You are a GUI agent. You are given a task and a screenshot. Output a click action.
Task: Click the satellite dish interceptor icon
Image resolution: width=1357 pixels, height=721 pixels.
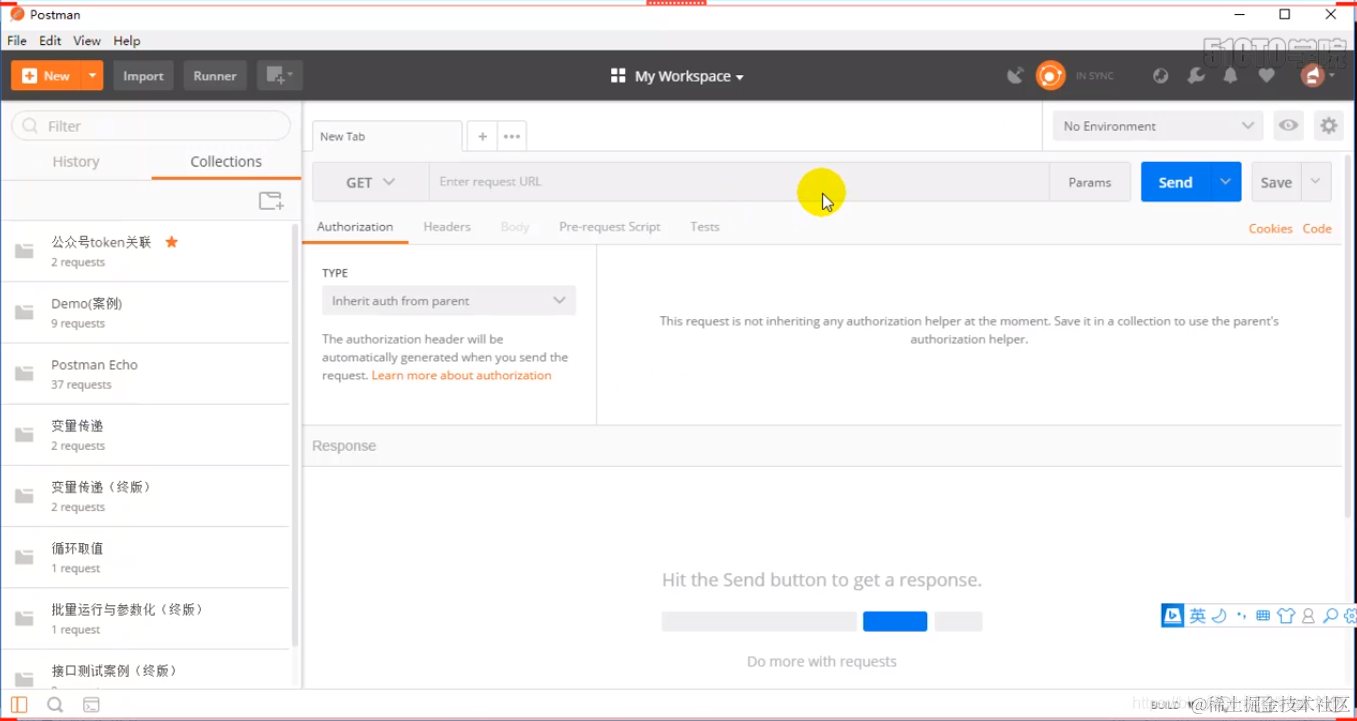point(1015,76)
